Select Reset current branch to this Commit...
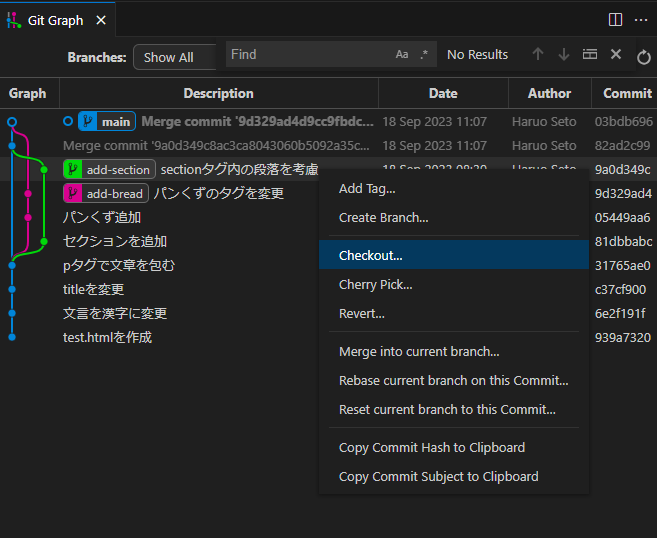 coord(454,409)
